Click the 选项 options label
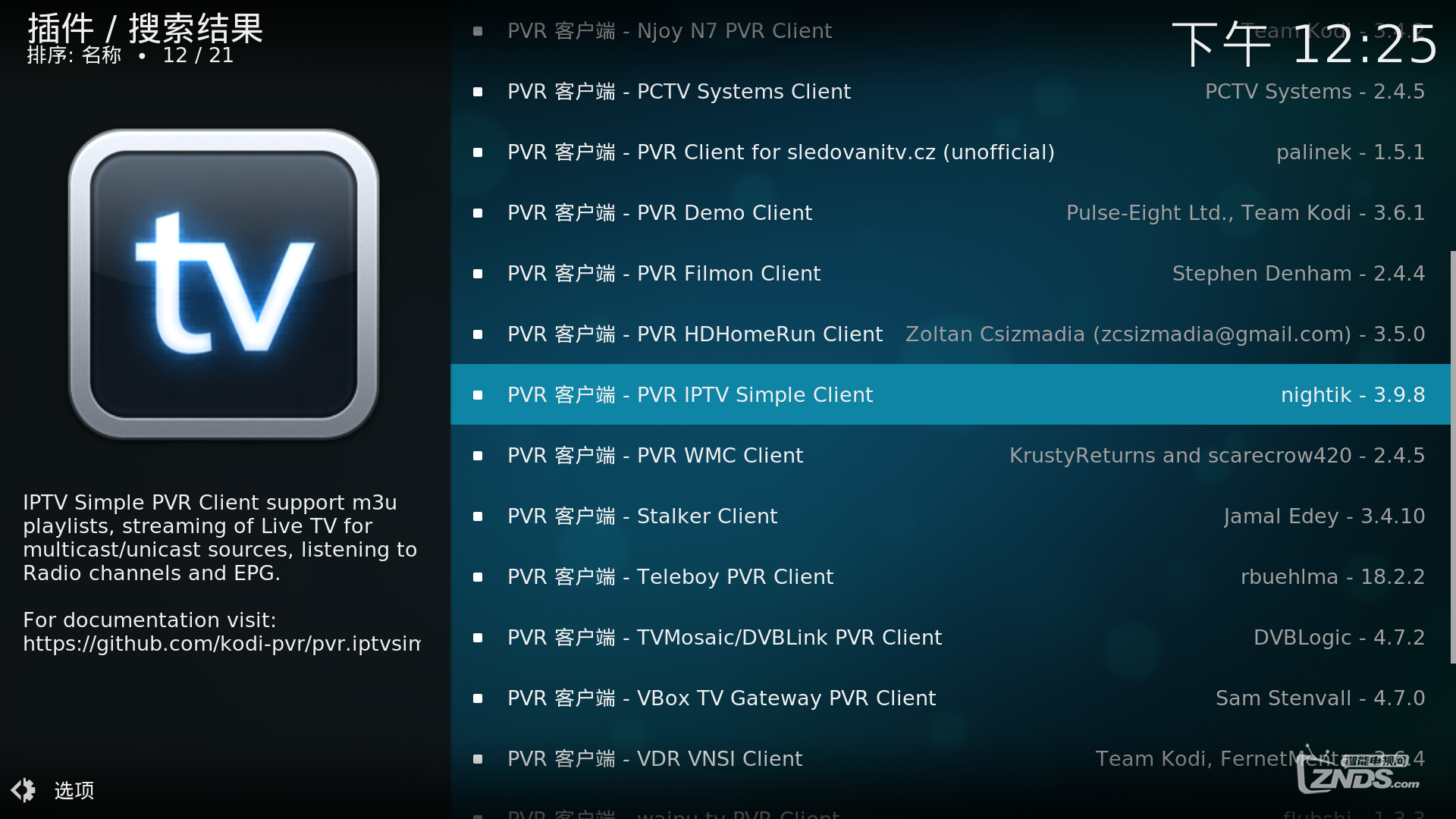Image resolution: width=1456 pixels, height=819 pixels. [74, 790]
